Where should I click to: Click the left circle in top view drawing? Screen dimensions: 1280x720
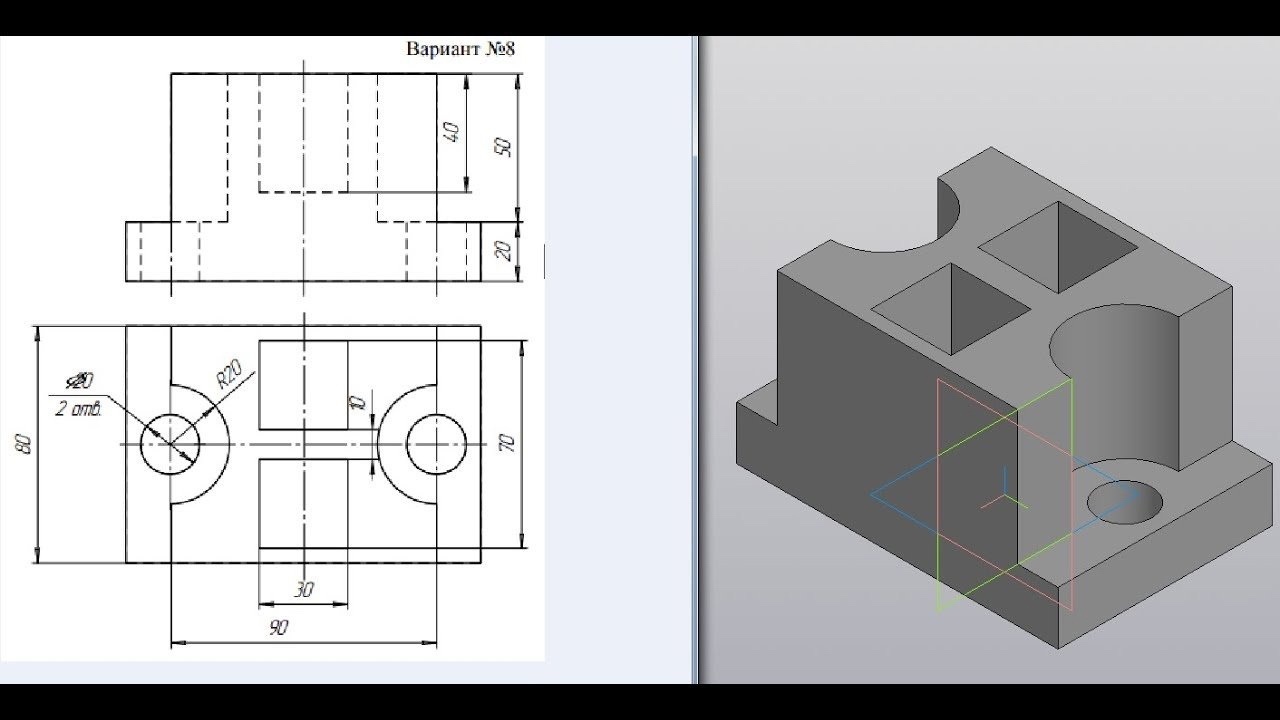pyautogui.click(x=169, y=445)
